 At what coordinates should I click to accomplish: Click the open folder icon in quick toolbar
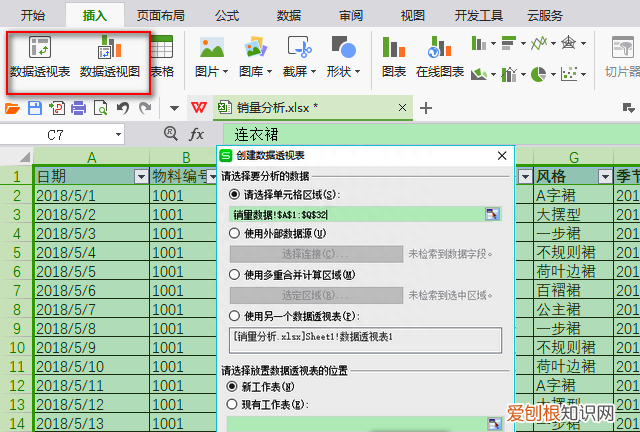click(x=12, y=108)
